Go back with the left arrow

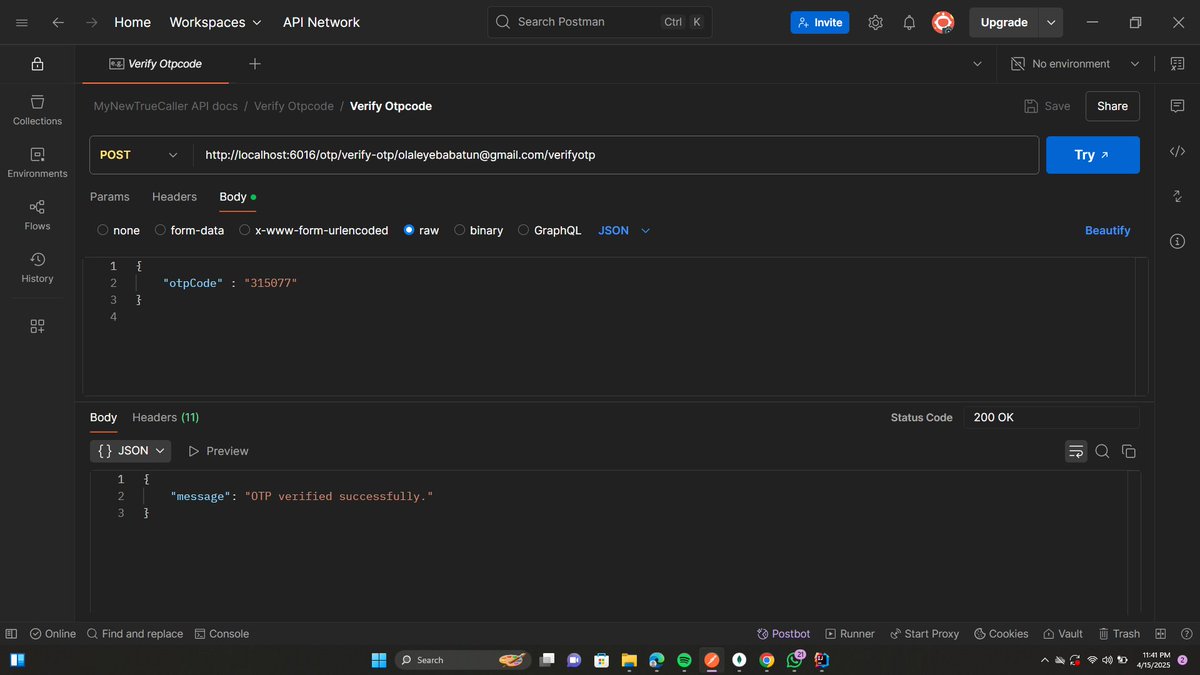tap(58, 22)
